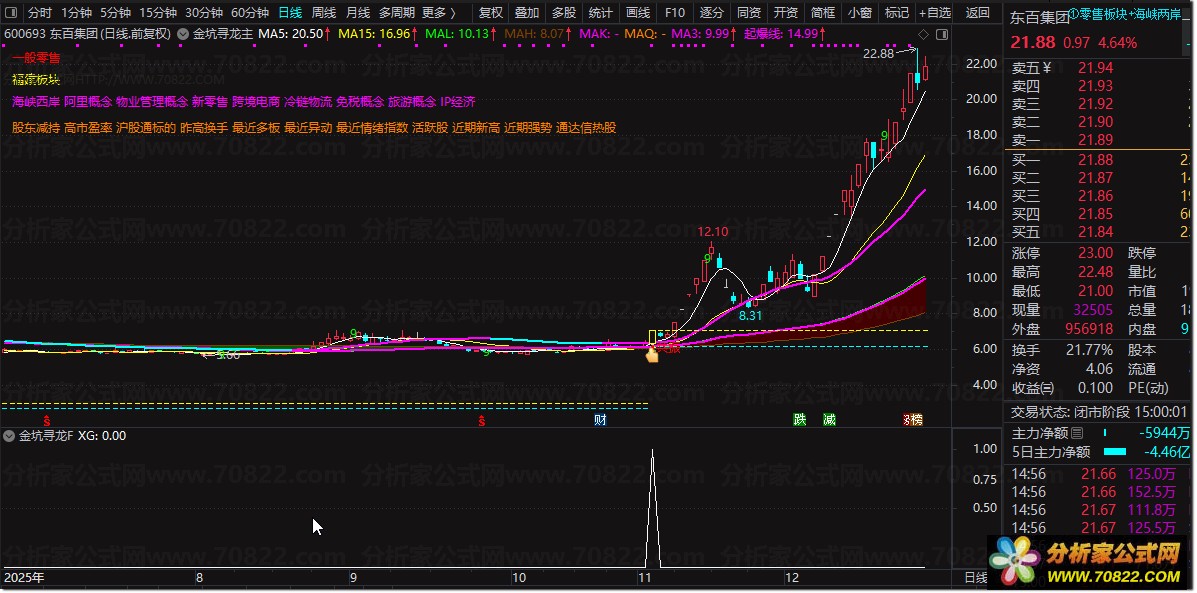Image resolution: width=1197 pixels, height=593 pixels.
Task: Open the 小窗 mini window
Action: point(860,12)
